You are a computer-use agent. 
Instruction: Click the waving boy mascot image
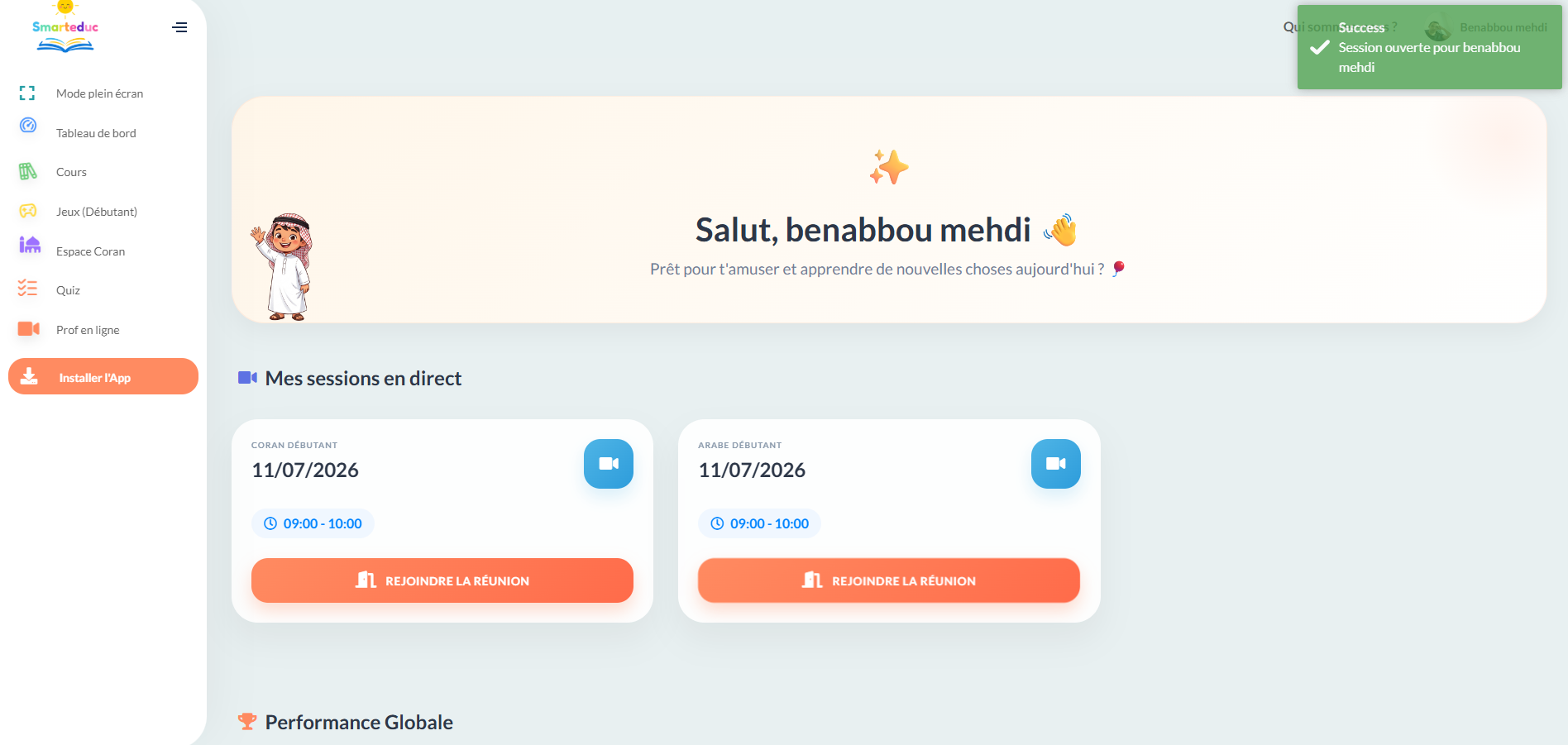coord(283,267)
